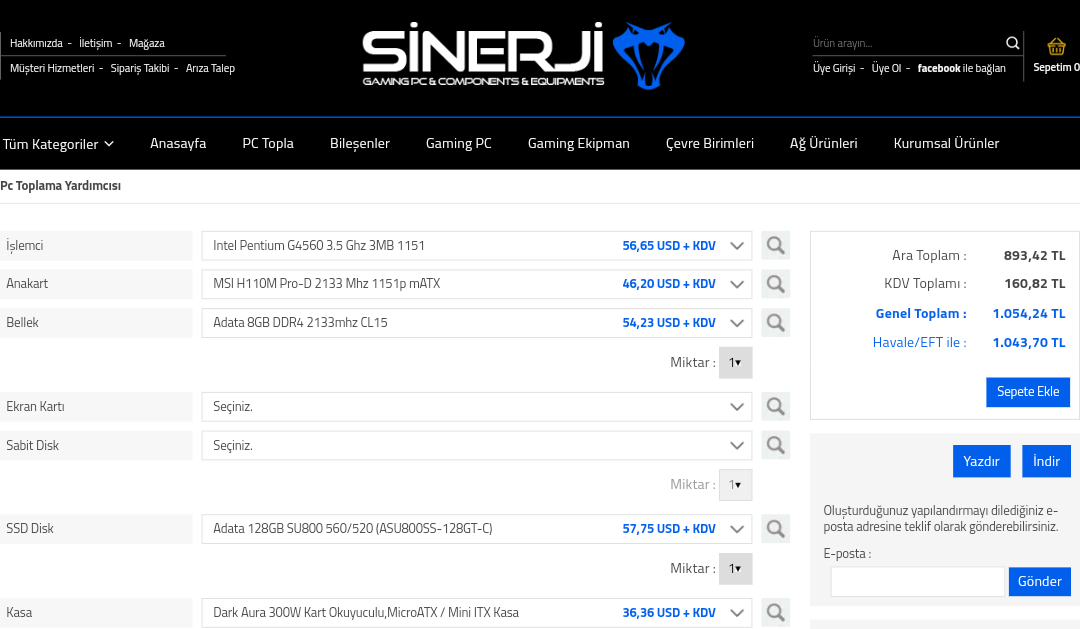Open the shopping basket icon
The height and width of the screenshot is (629, 1080).
coord(1056,47)
